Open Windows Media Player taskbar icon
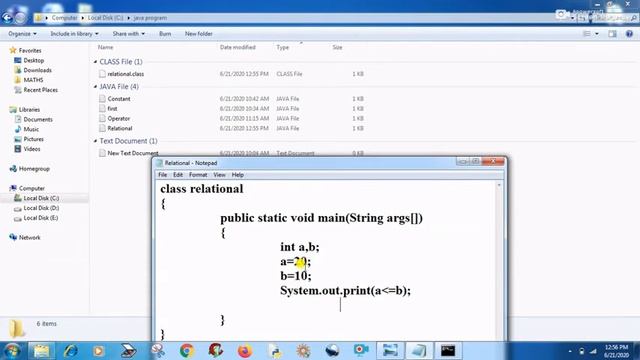Image resolution: width=640 pixels, height=360 pixels. [98, 351]
